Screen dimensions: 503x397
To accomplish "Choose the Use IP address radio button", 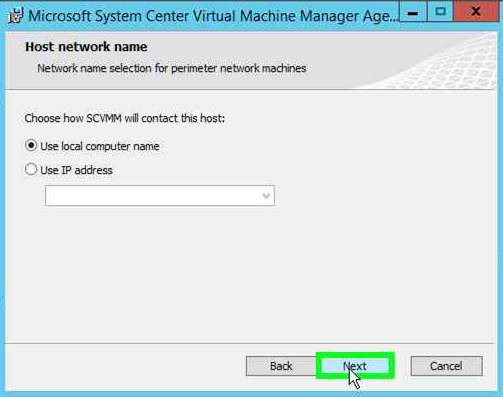I will (31, 170).
